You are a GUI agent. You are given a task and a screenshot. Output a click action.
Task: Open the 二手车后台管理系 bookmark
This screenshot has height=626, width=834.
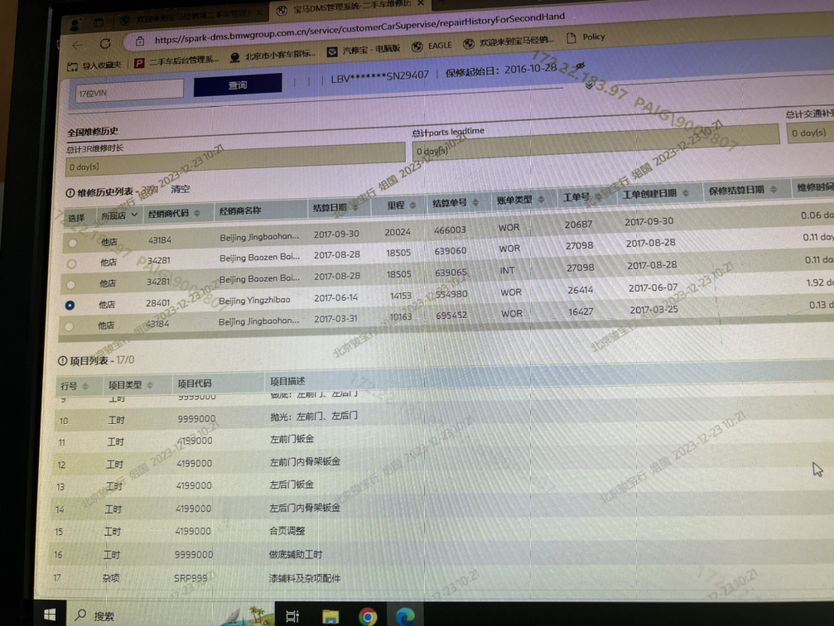(x=176, y=61)
